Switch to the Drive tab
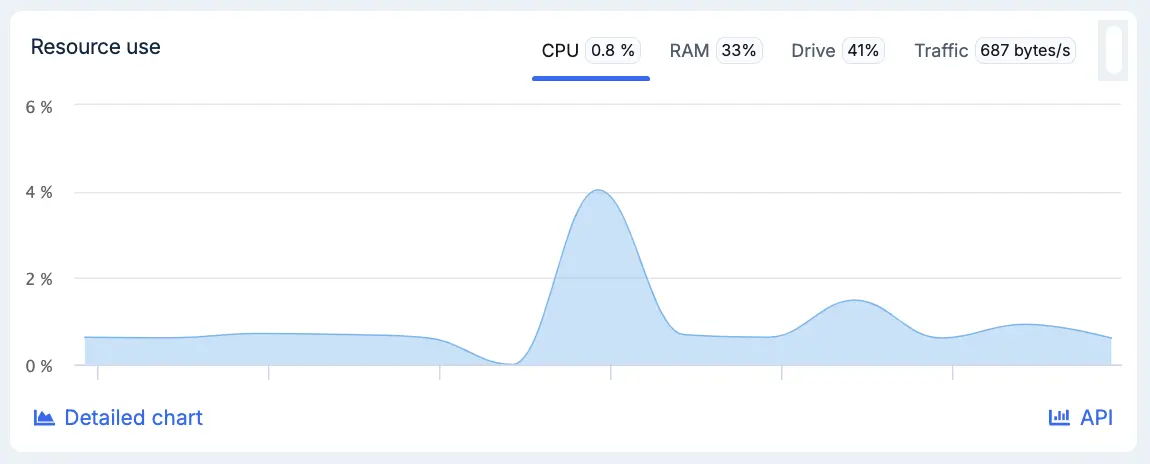This screenshot has height=464, width=1150. [x=838, y=51]
